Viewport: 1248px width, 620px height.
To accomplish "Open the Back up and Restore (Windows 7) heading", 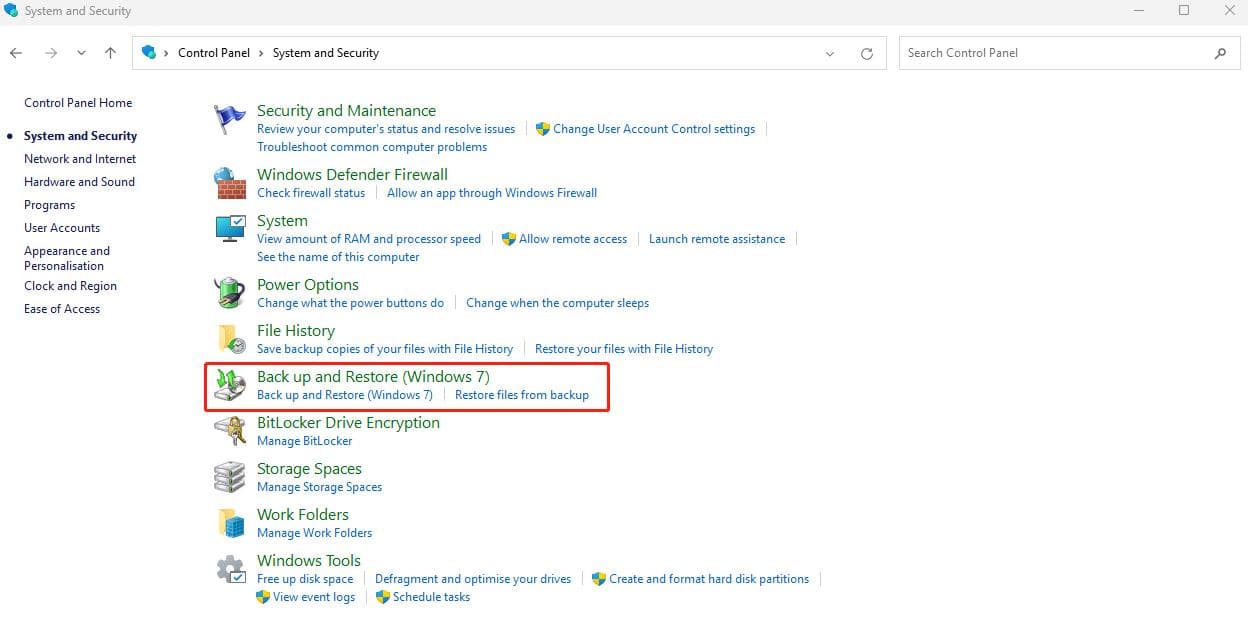I will point(373,377).
